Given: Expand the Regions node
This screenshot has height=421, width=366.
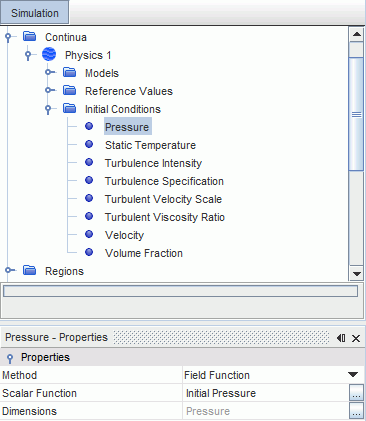Looking at the screenshot, I should [x=10, y=270].
